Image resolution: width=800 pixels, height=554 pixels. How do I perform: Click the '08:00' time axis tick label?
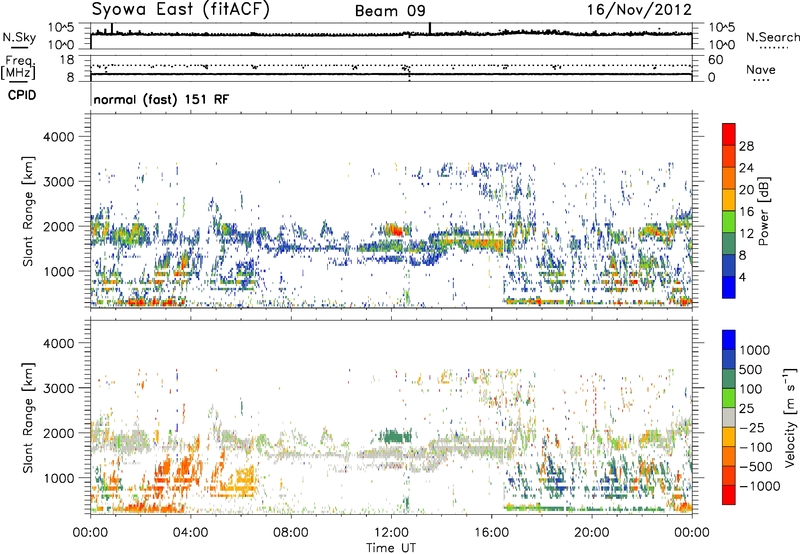pyautogui.click(x=291, y=533)
